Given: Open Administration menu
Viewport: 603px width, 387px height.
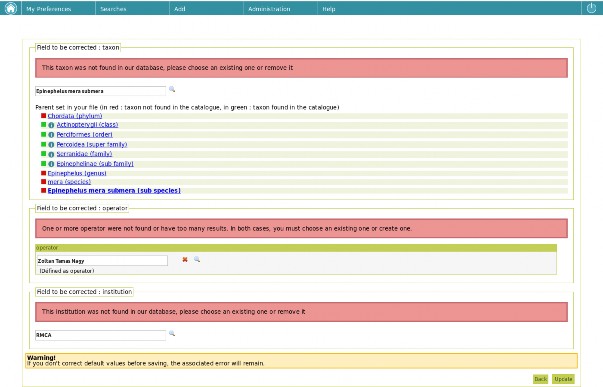Looking at the screenshot, I should pyautogui.click(x=269, y=9).
